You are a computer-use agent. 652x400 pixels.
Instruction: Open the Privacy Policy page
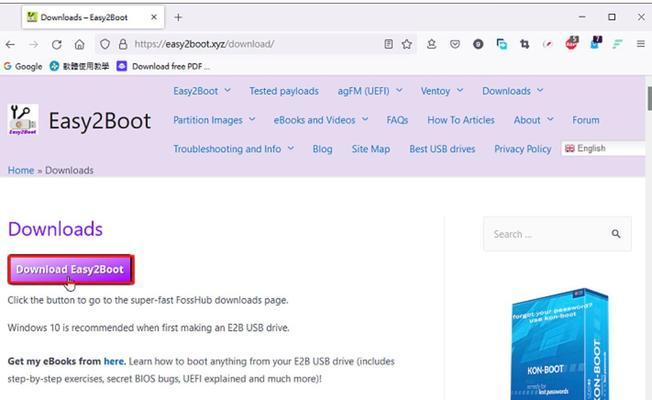coord(523,149)
